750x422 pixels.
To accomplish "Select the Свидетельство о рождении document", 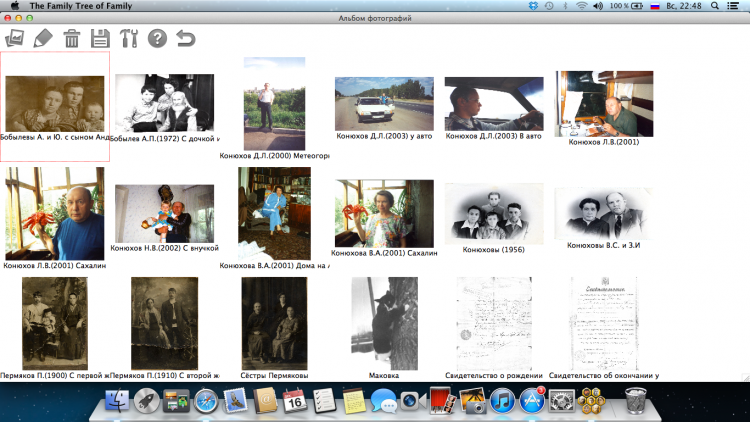I will point(494,323).
